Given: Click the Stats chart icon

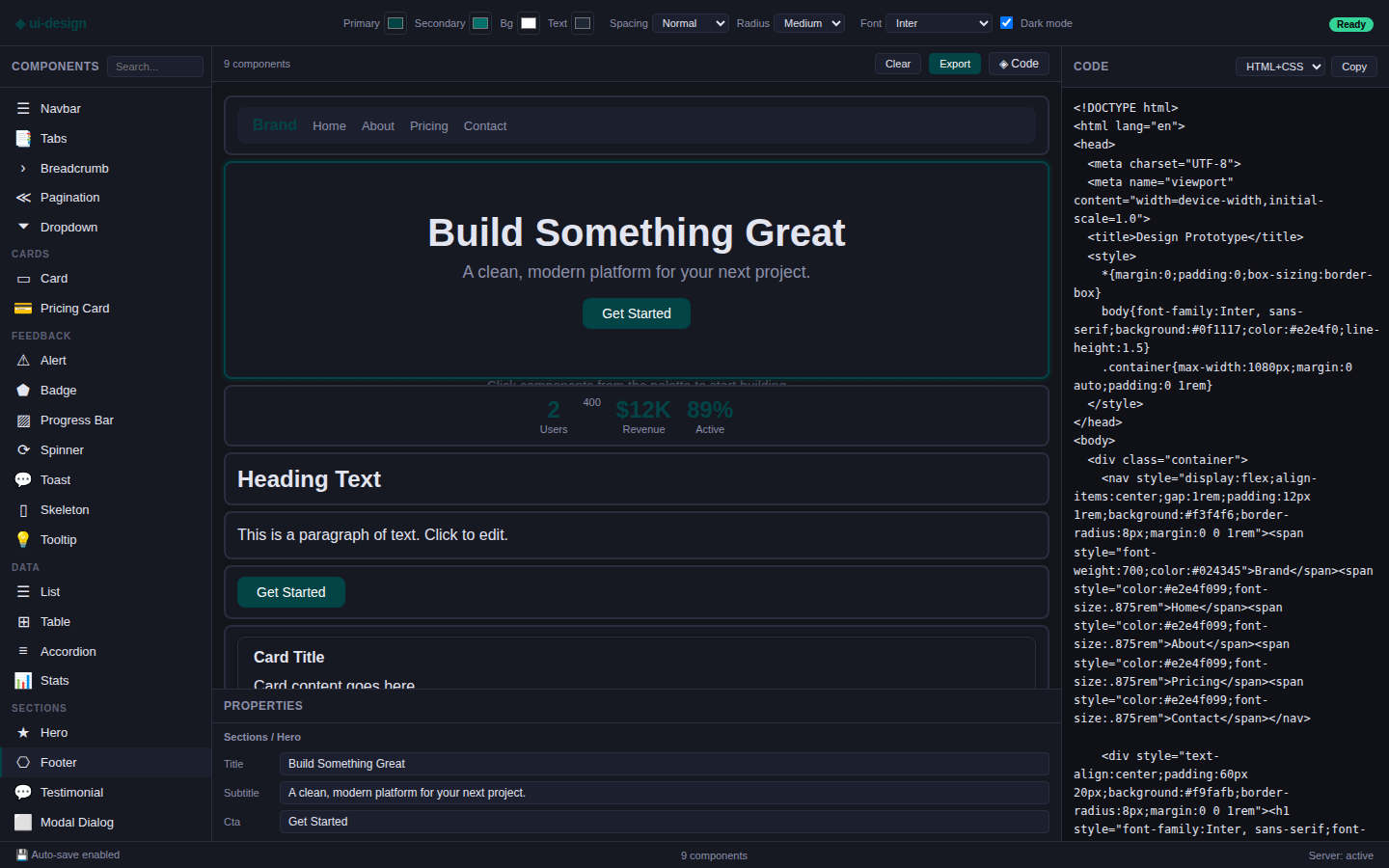Looking at the screenshot, I should [23, 681].
